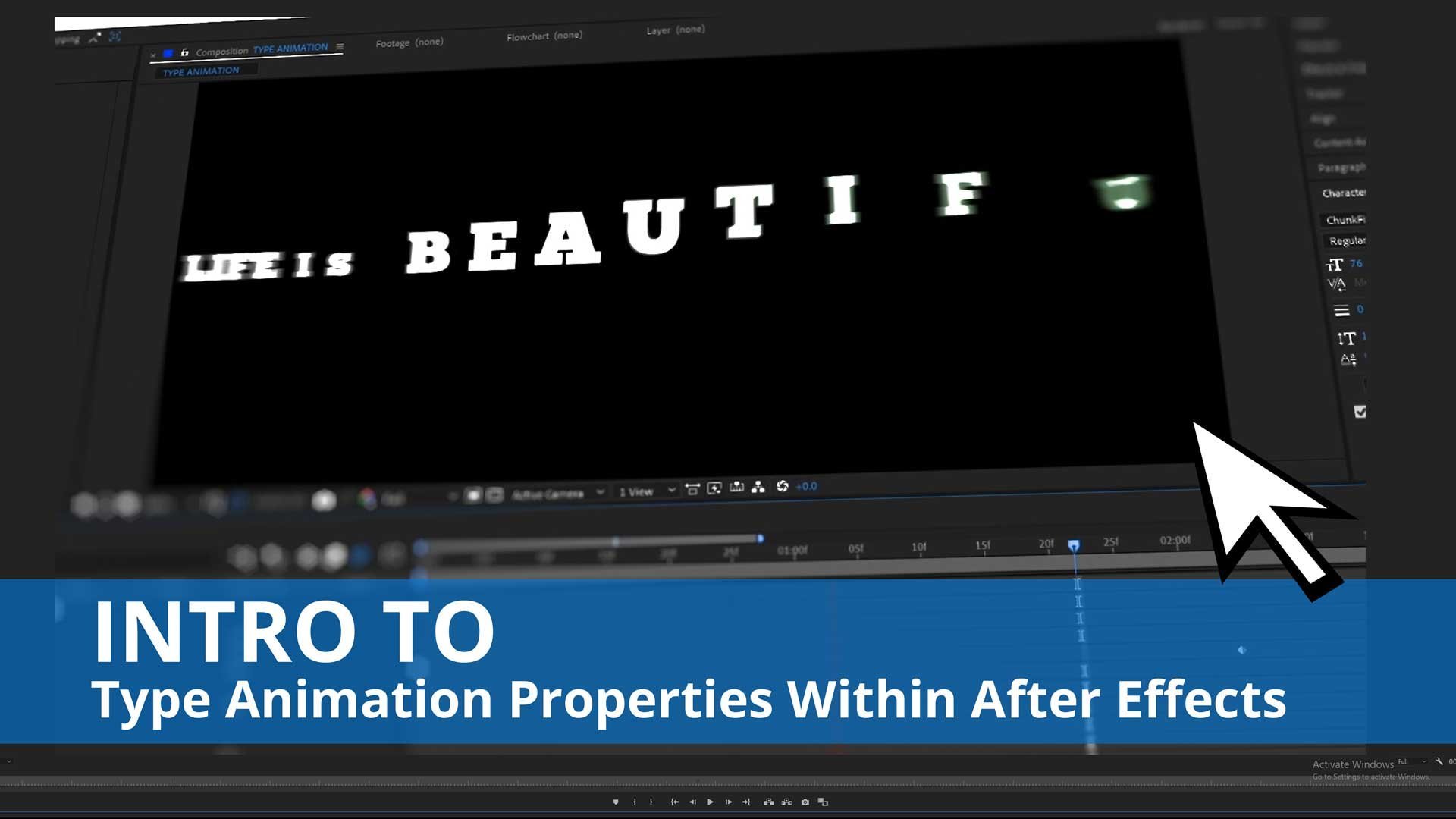Viewport: 1456px width, 819px height.
Task: Switch to the Flowchart (none) tab
Action: tap(544, 36)
